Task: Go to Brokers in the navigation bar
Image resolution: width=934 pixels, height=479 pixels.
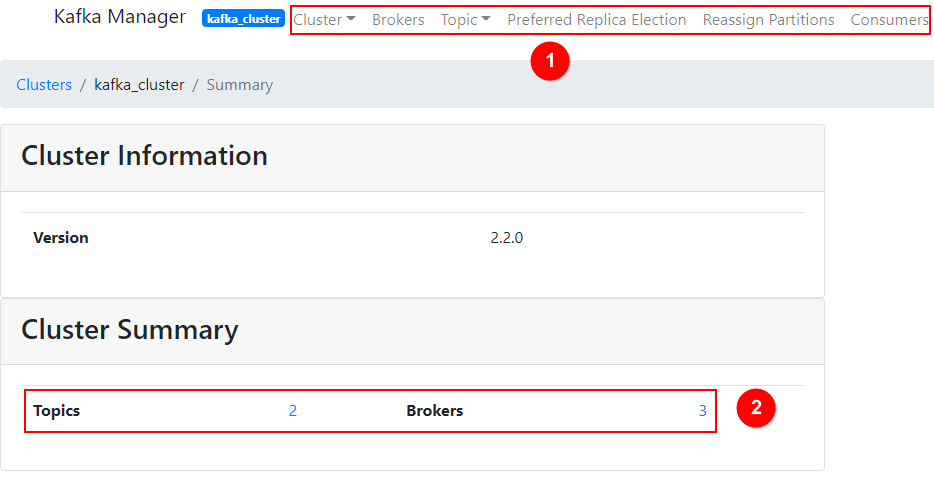Action: point(398,20)
